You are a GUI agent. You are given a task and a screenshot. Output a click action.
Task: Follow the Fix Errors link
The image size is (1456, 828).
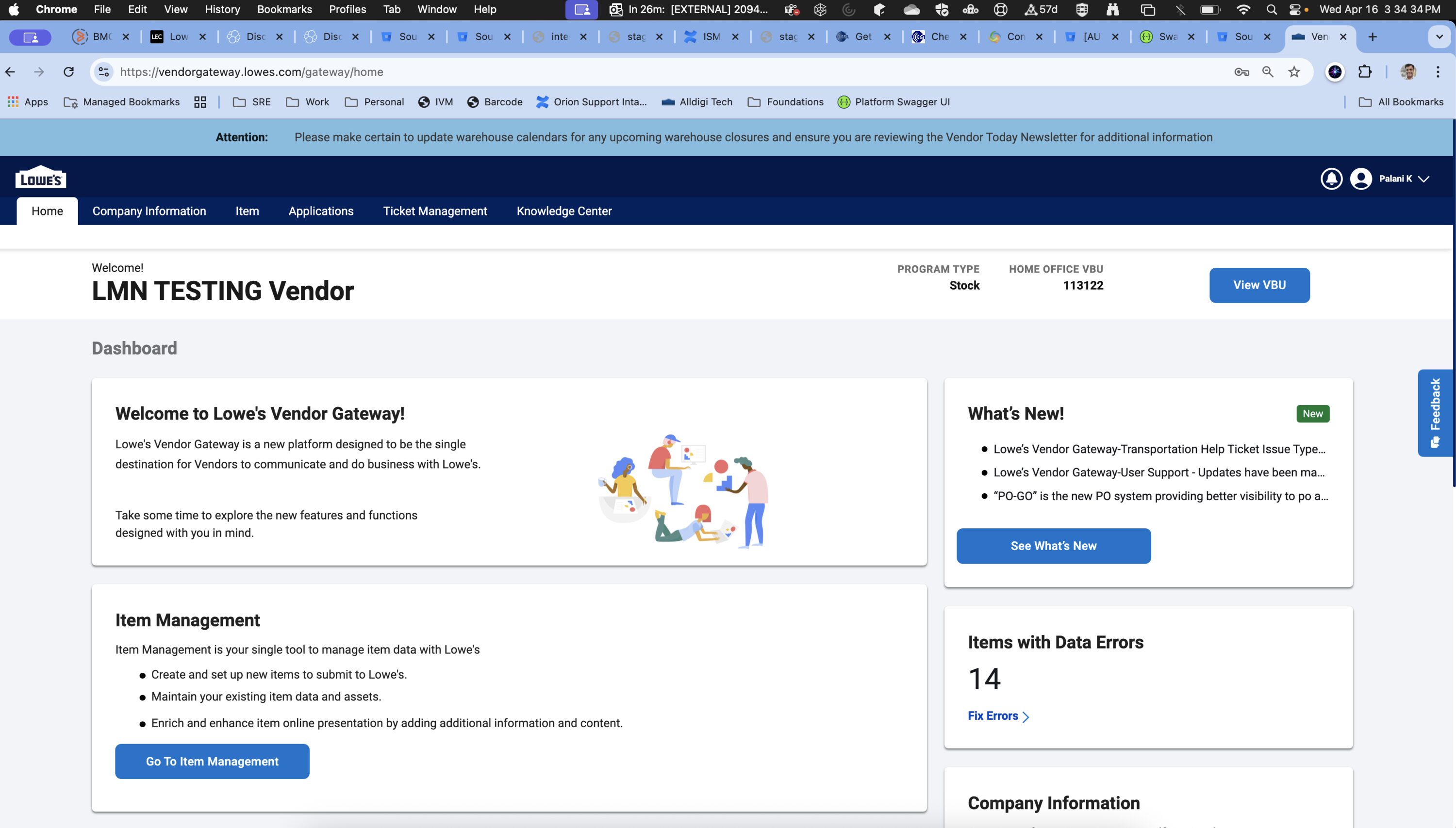tap(998, 716)
